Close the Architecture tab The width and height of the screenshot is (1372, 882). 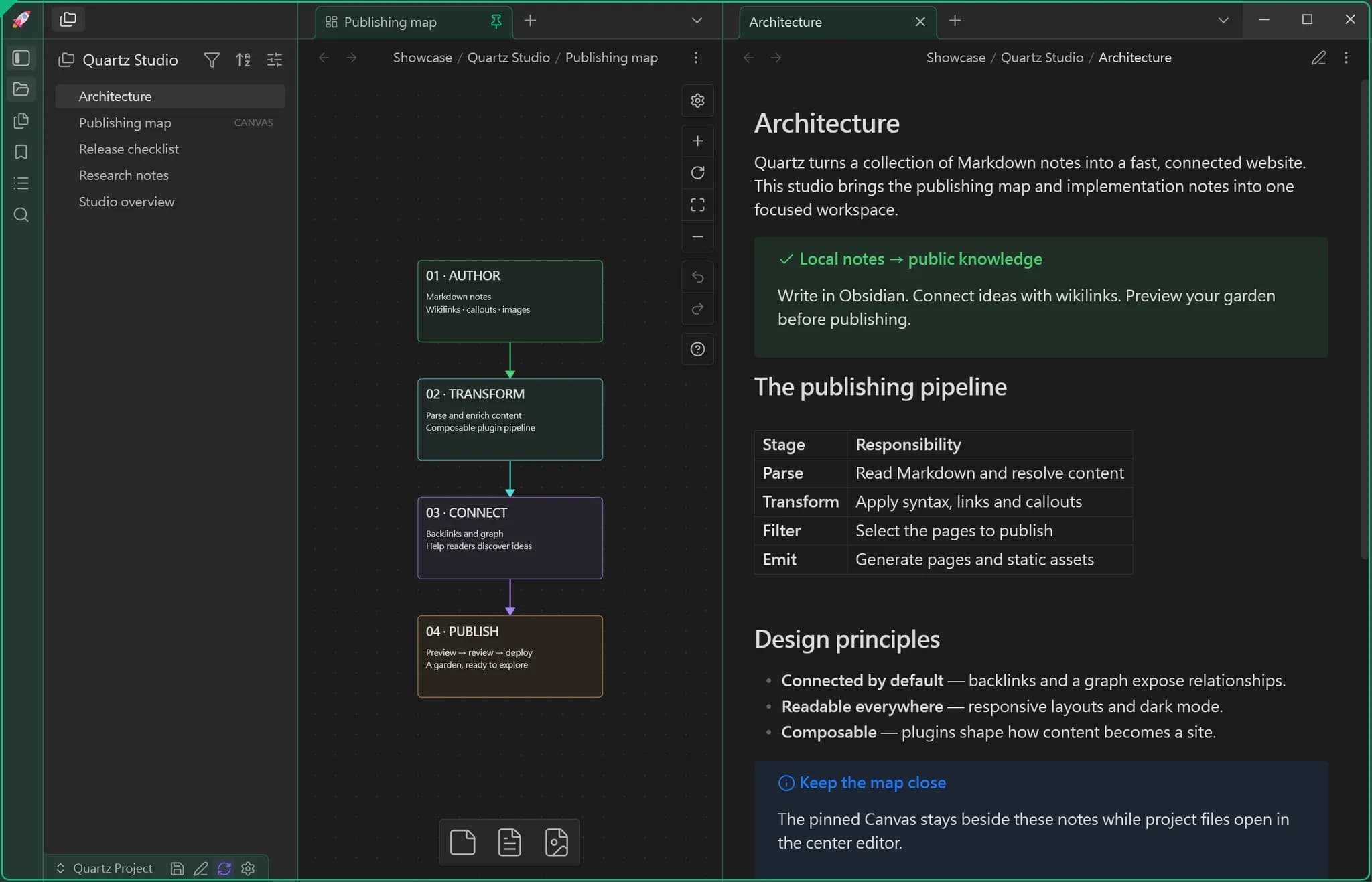coord(920,22)
